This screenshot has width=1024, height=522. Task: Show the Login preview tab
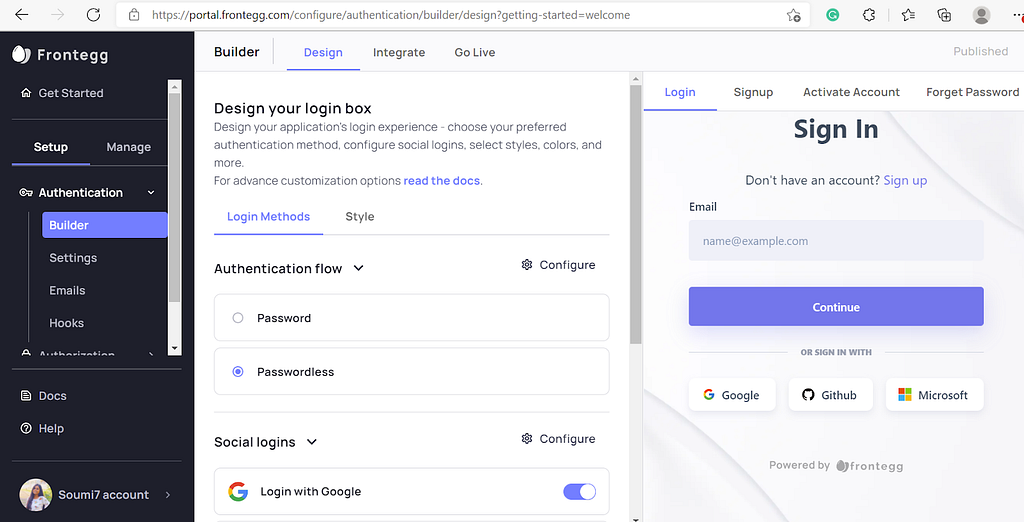680,92
